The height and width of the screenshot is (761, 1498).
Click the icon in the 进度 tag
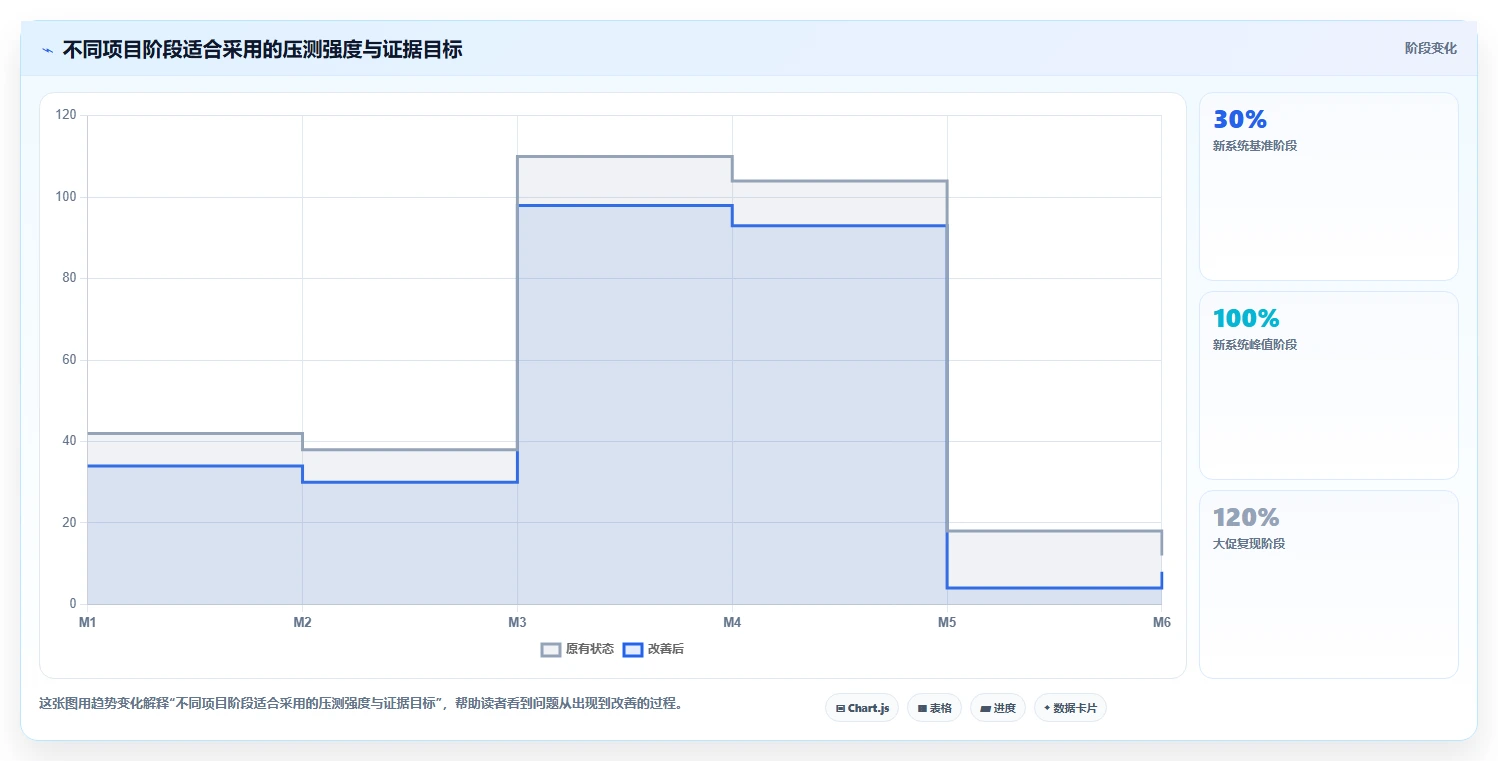click(x=985, y=708)
